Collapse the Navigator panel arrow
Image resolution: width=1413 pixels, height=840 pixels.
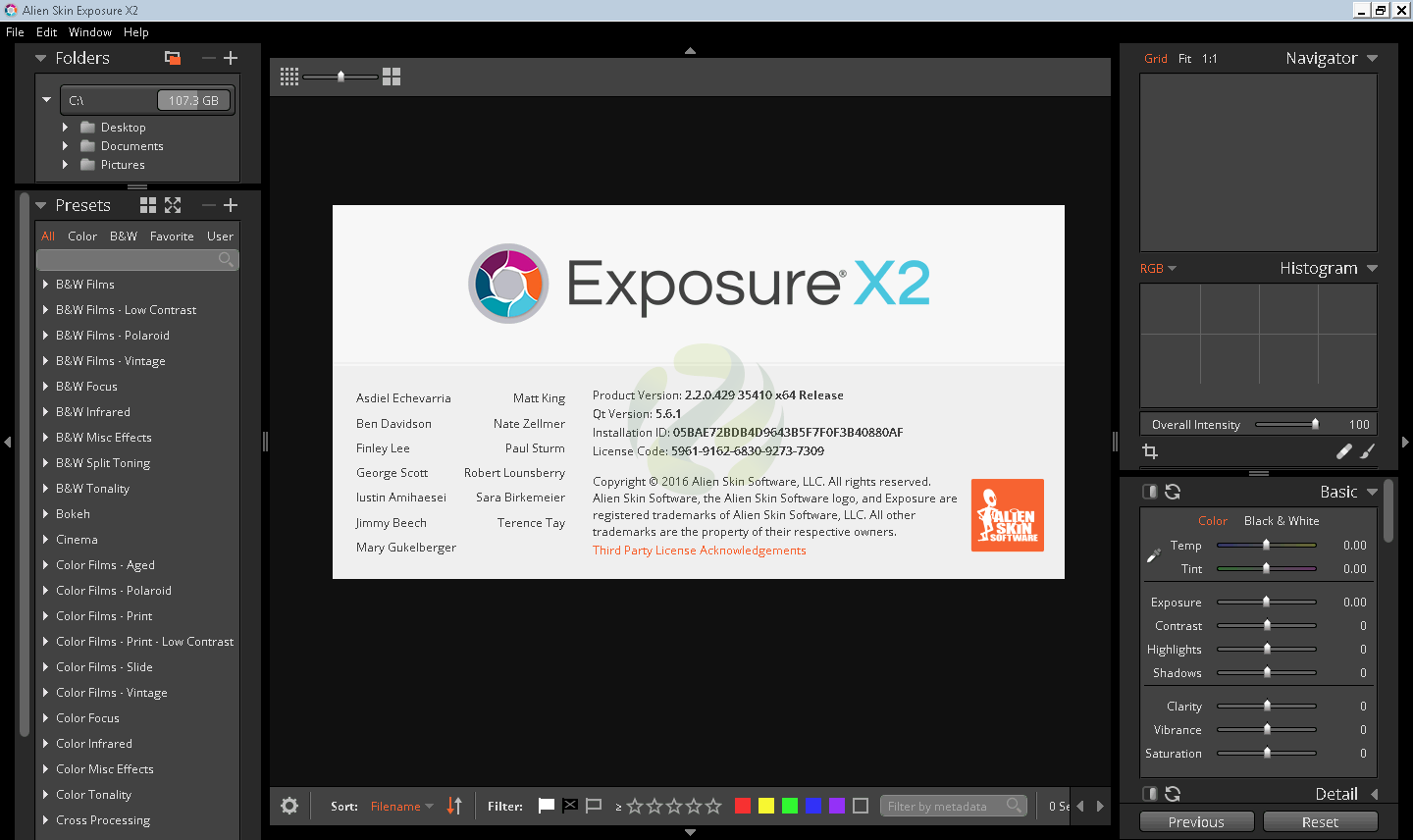click(x=1372, y=58)
